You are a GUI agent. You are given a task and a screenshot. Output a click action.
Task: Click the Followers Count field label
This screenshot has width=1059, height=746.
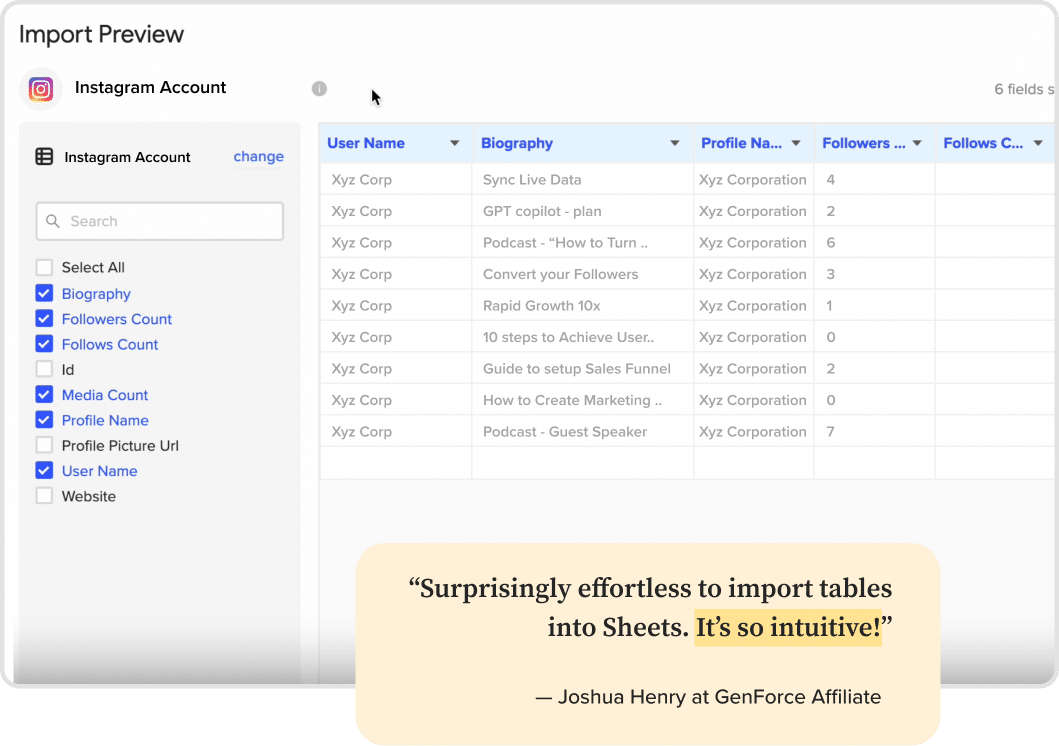[117, 319]
